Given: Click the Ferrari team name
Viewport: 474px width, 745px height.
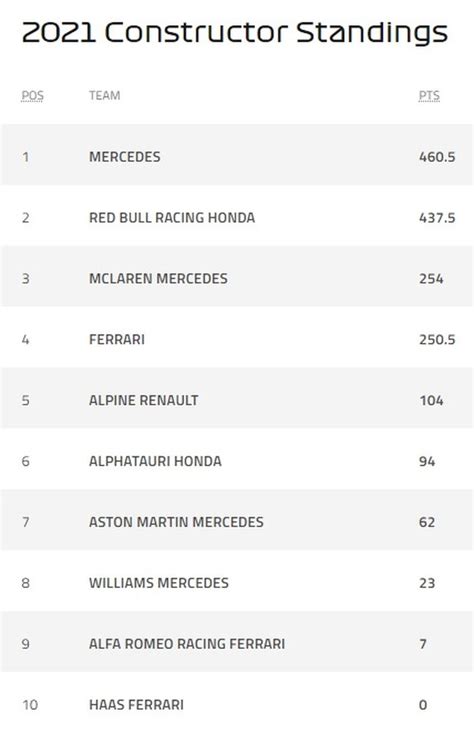Looking at the screenshot, I should coord(117,339).
